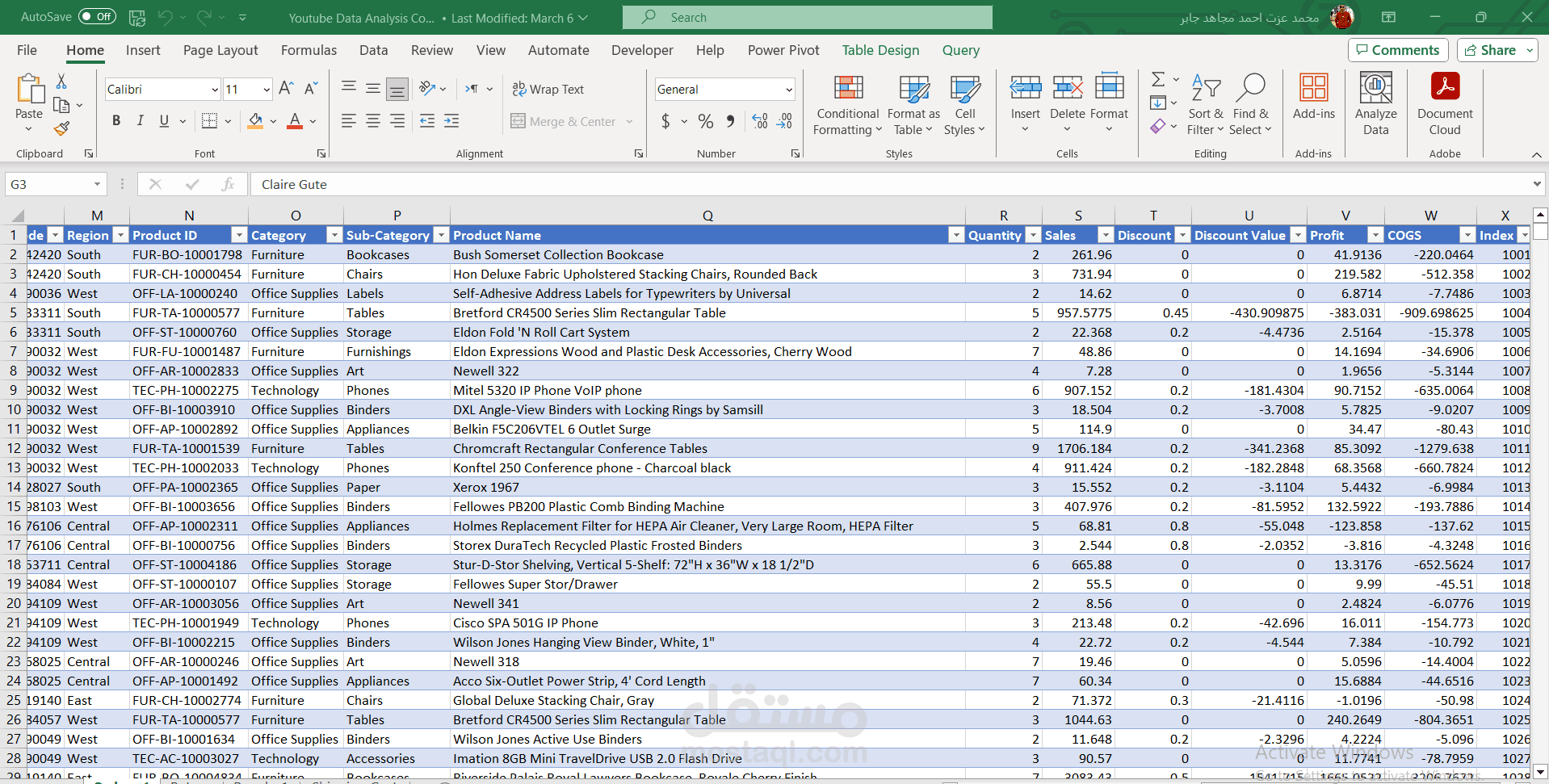Viewport: 1549px width, 784px height.
Task: Click the AutoSum sigma icon
Action: click(x=1158, y=79)
